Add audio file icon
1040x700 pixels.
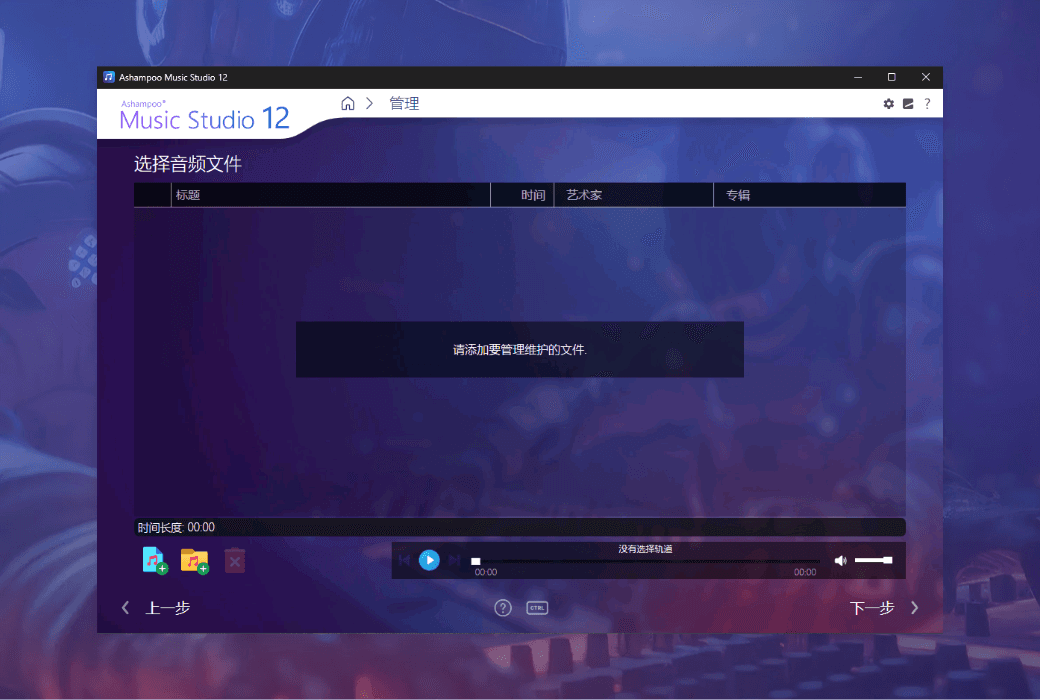tap(155, 561)
